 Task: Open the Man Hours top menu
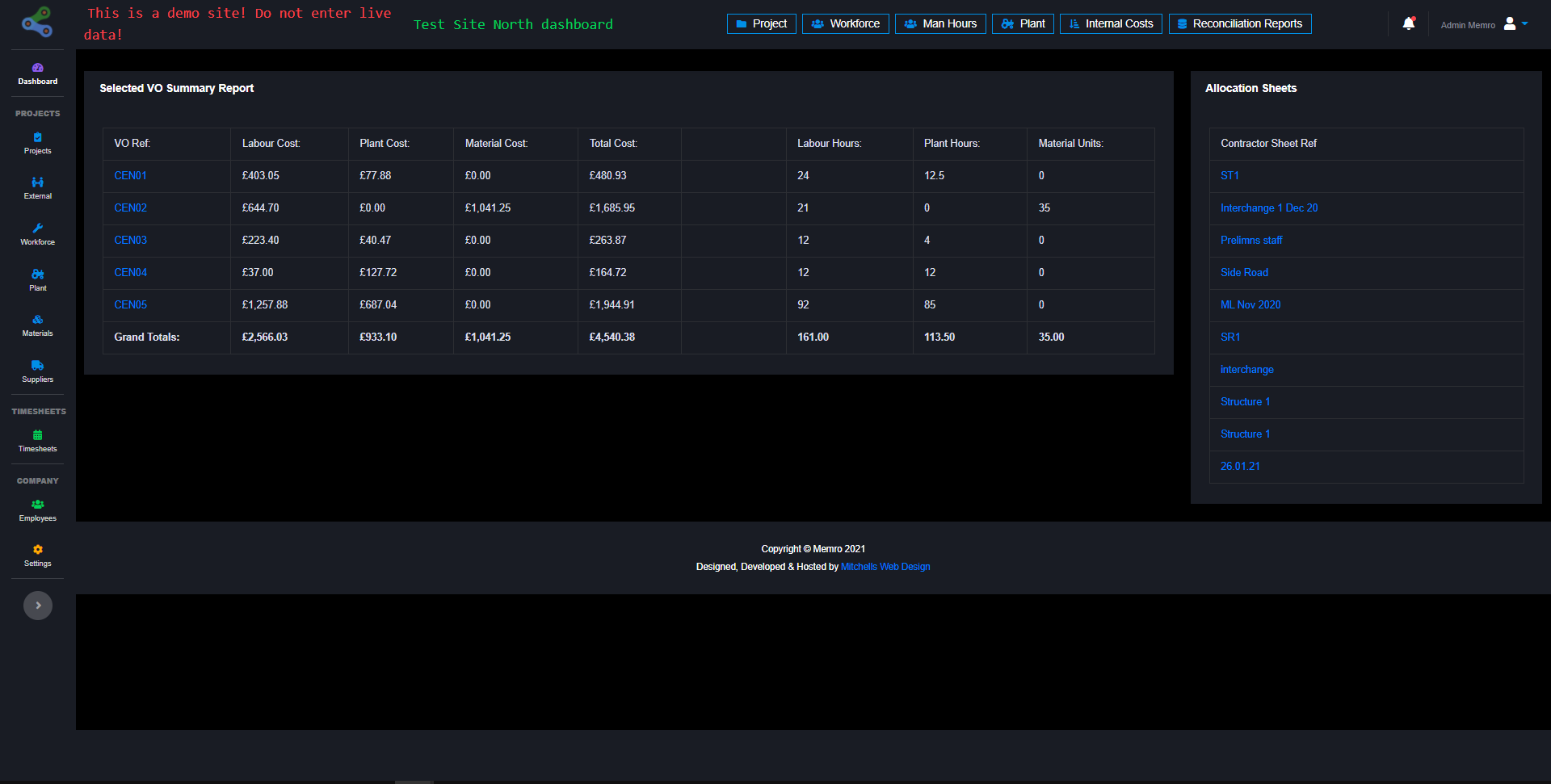pos(940,24)
